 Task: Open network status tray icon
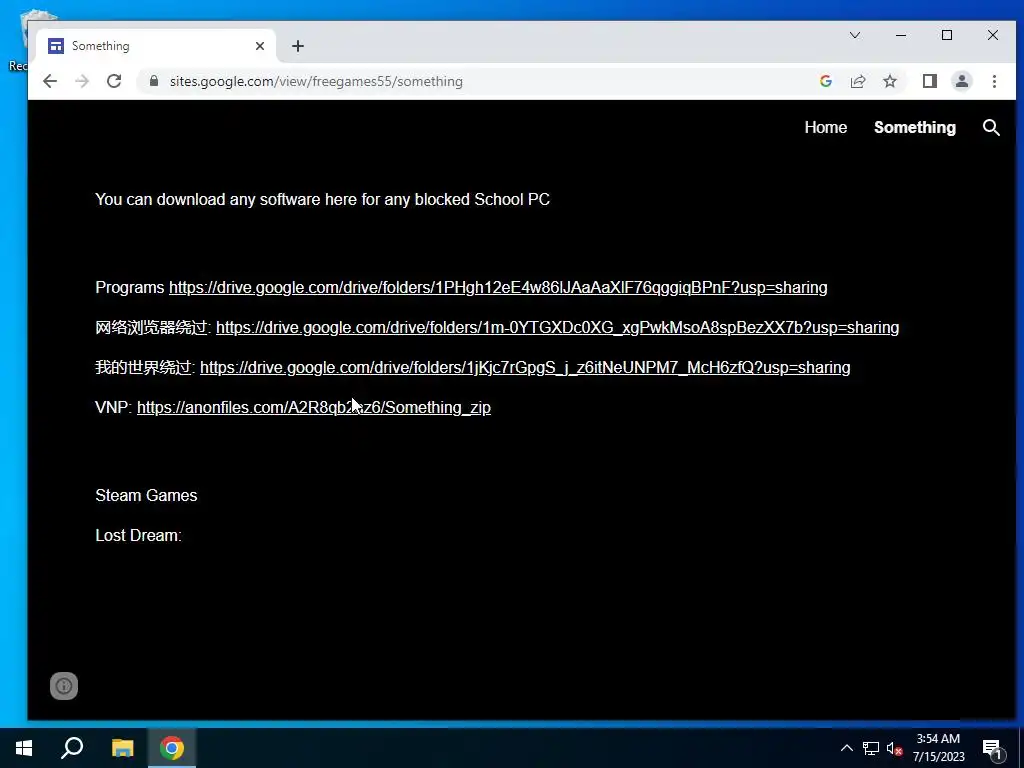click(x=871, y=748)
